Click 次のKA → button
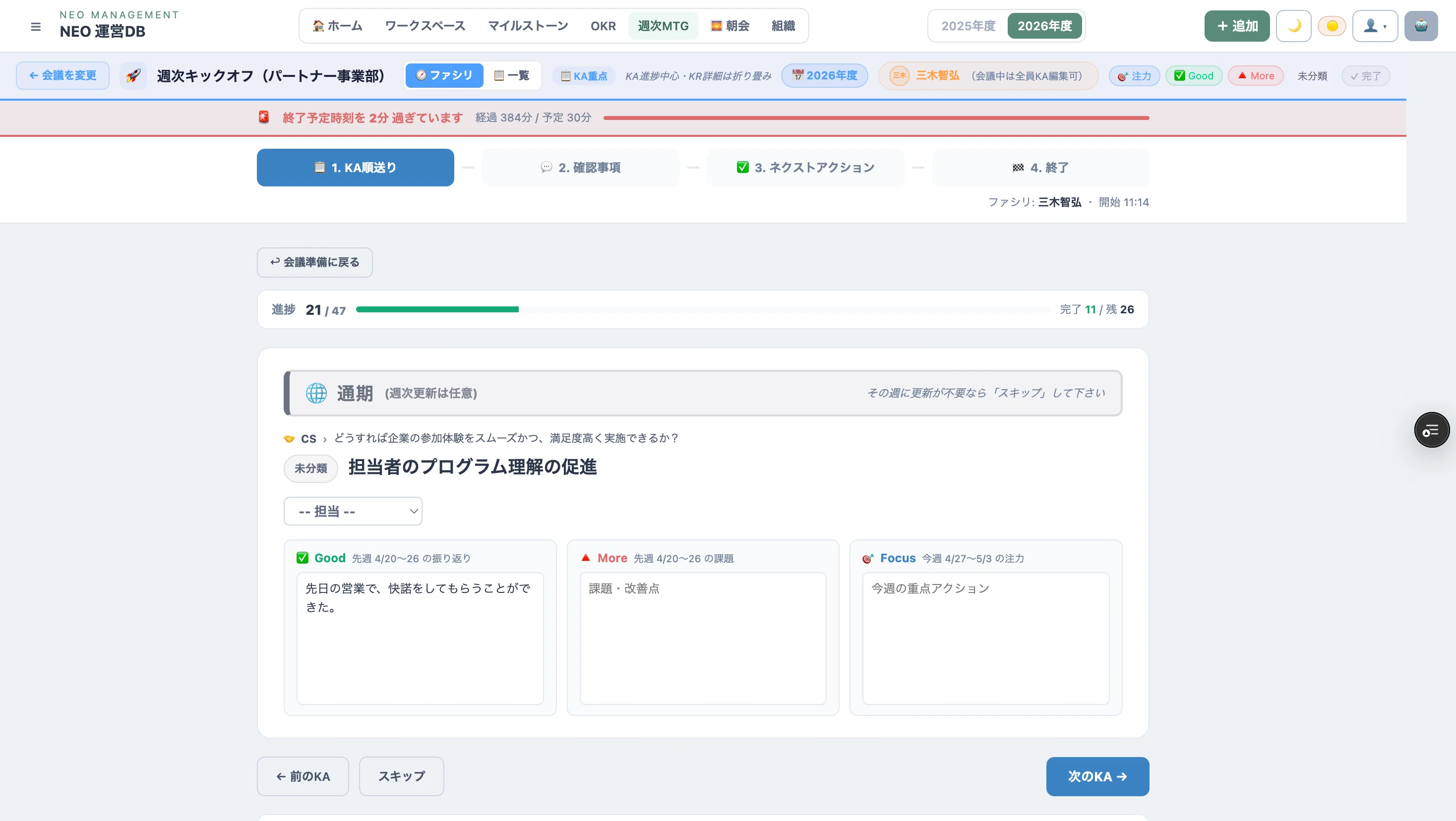Screen dimensions: 1456x821 tap(1097, 776)
